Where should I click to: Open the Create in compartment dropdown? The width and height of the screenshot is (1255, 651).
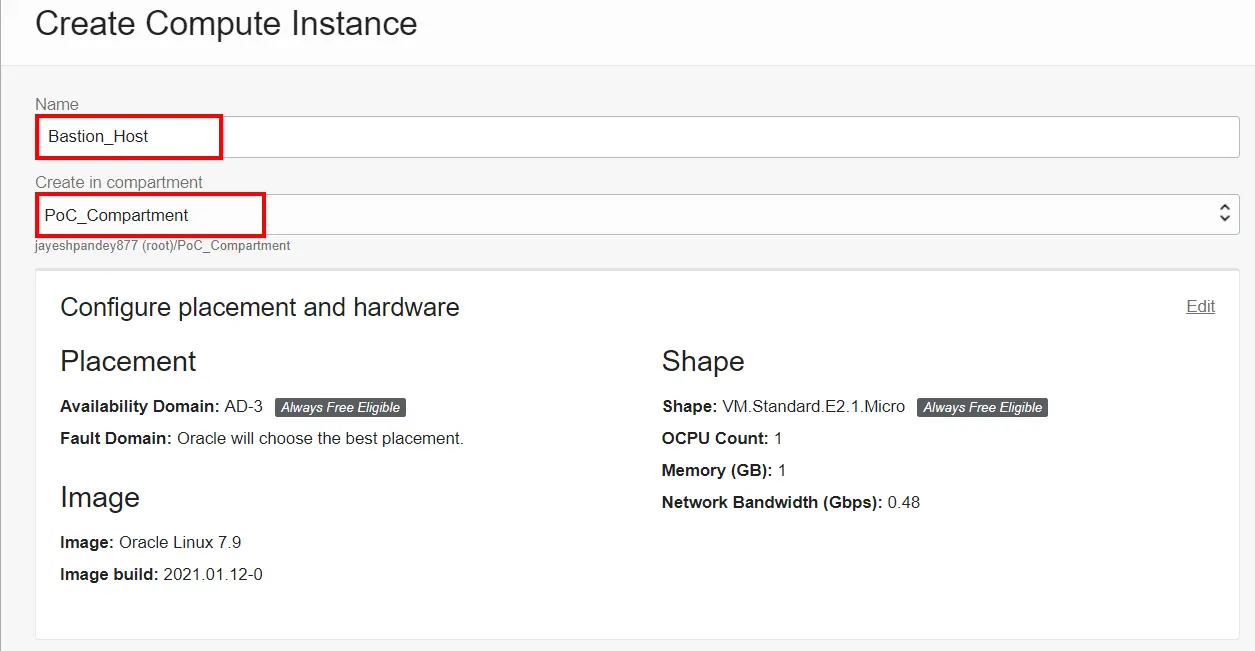pos(636,215)
